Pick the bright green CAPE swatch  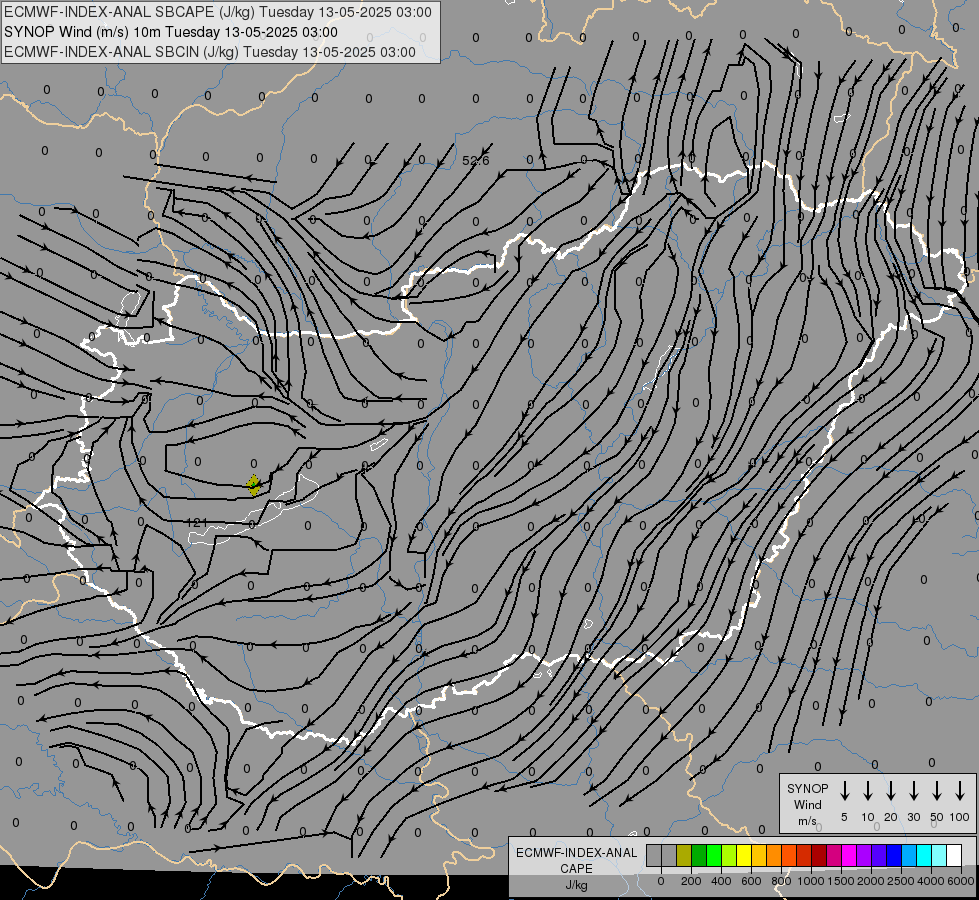pyautogui.click(x=714, y=855)
